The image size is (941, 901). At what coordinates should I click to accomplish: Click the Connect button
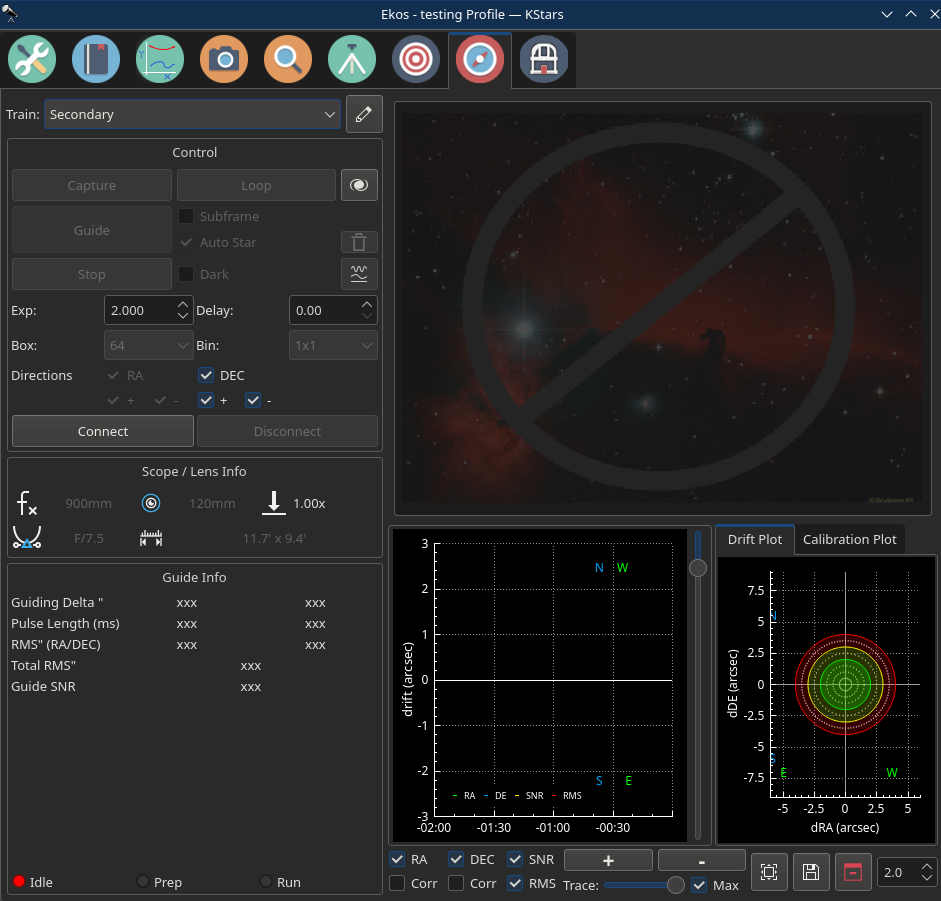[x=103, y=431]
